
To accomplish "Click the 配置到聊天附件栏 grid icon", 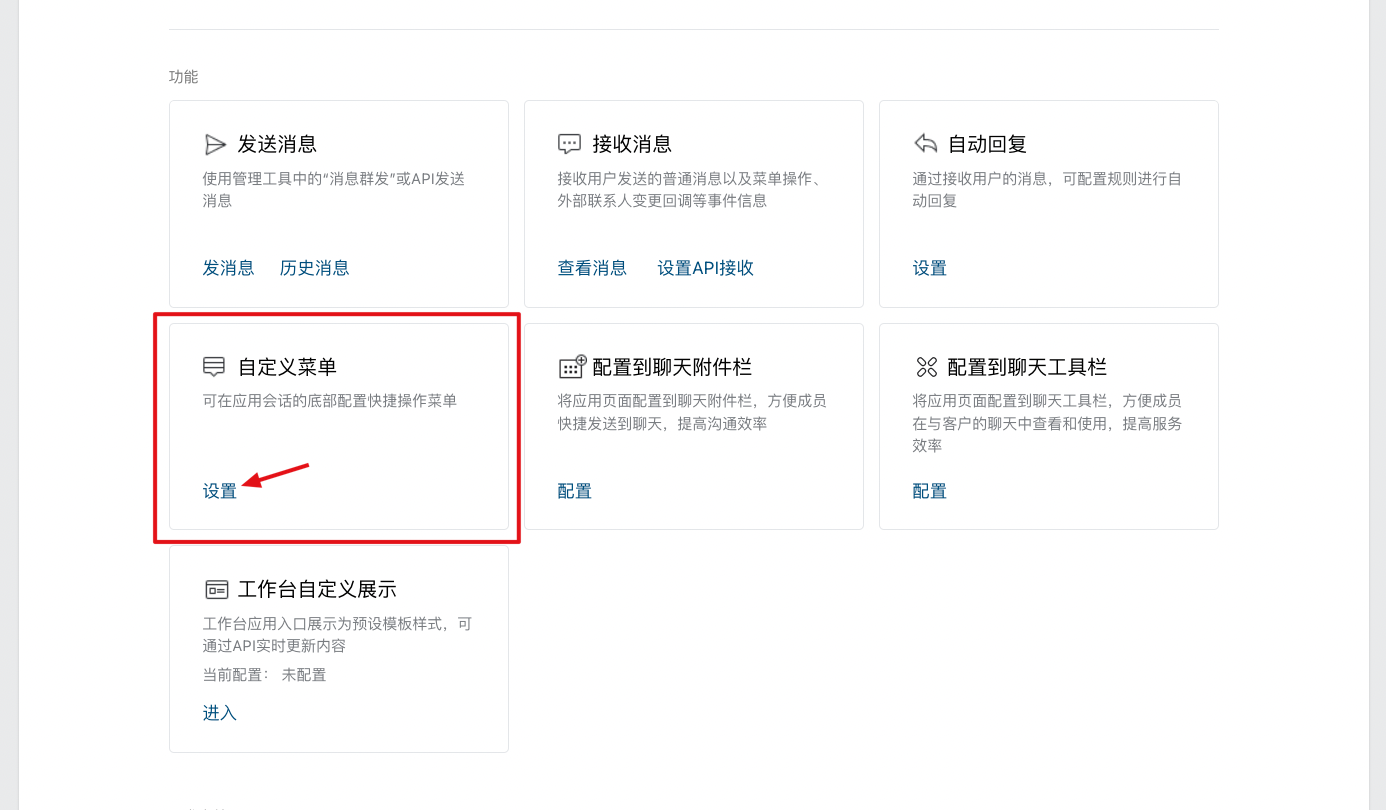I will (x=572, y=366).
